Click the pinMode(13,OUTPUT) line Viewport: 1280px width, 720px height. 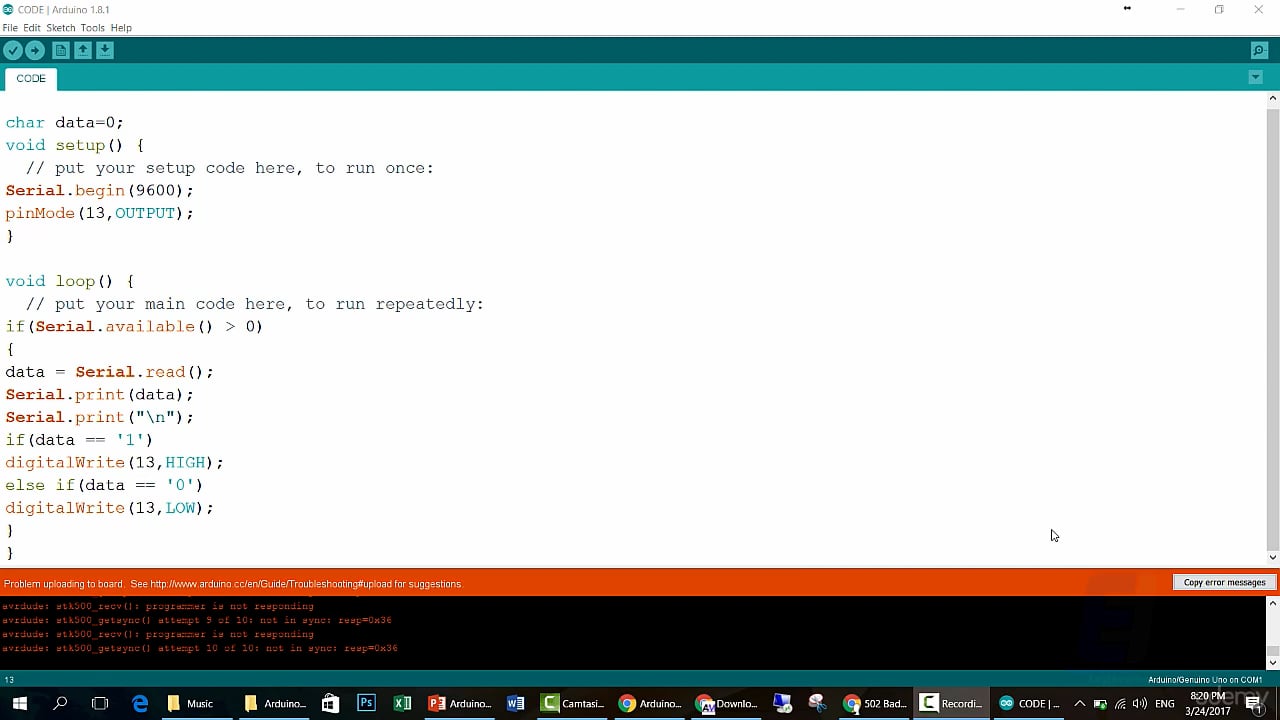pos(100,213)
